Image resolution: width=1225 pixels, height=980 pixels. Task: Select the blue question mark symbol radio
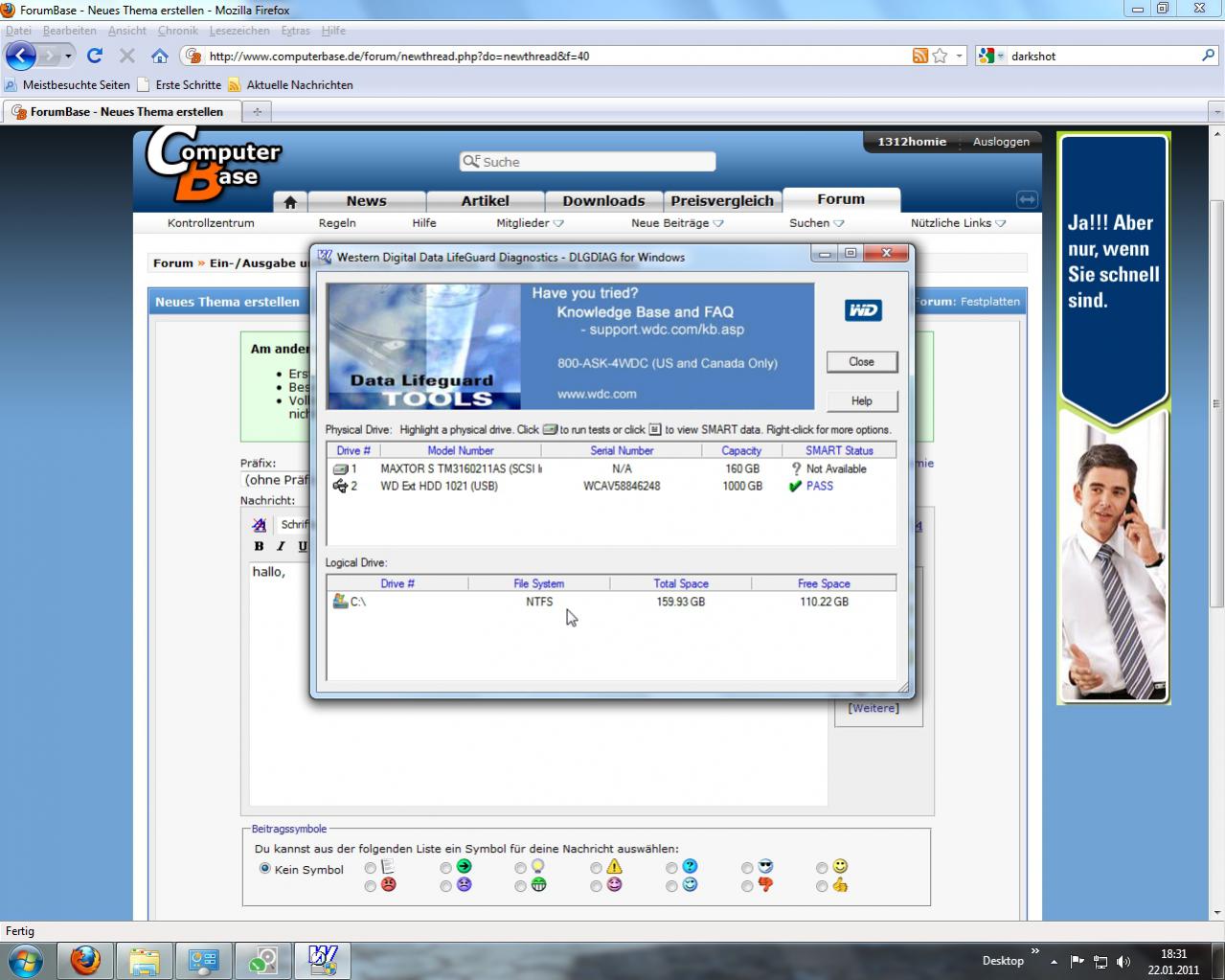[671, 868]
